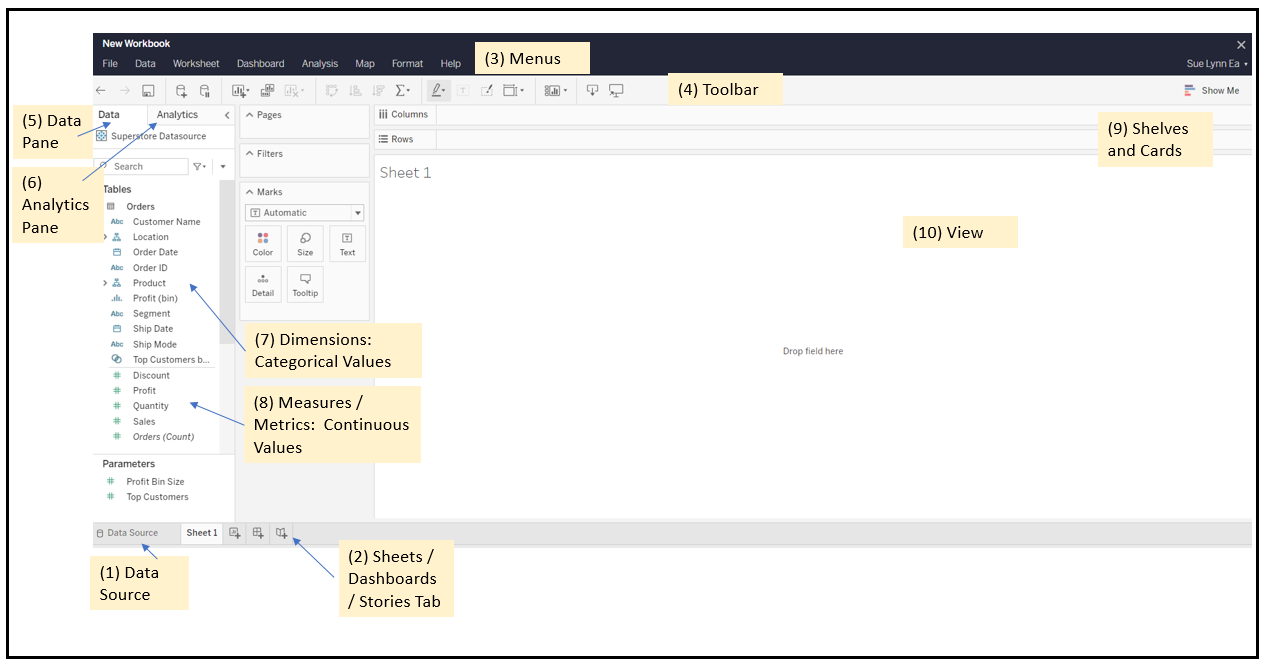Open the Size mark card
This screenshot has height=669, width=1266.
[305, 244]
